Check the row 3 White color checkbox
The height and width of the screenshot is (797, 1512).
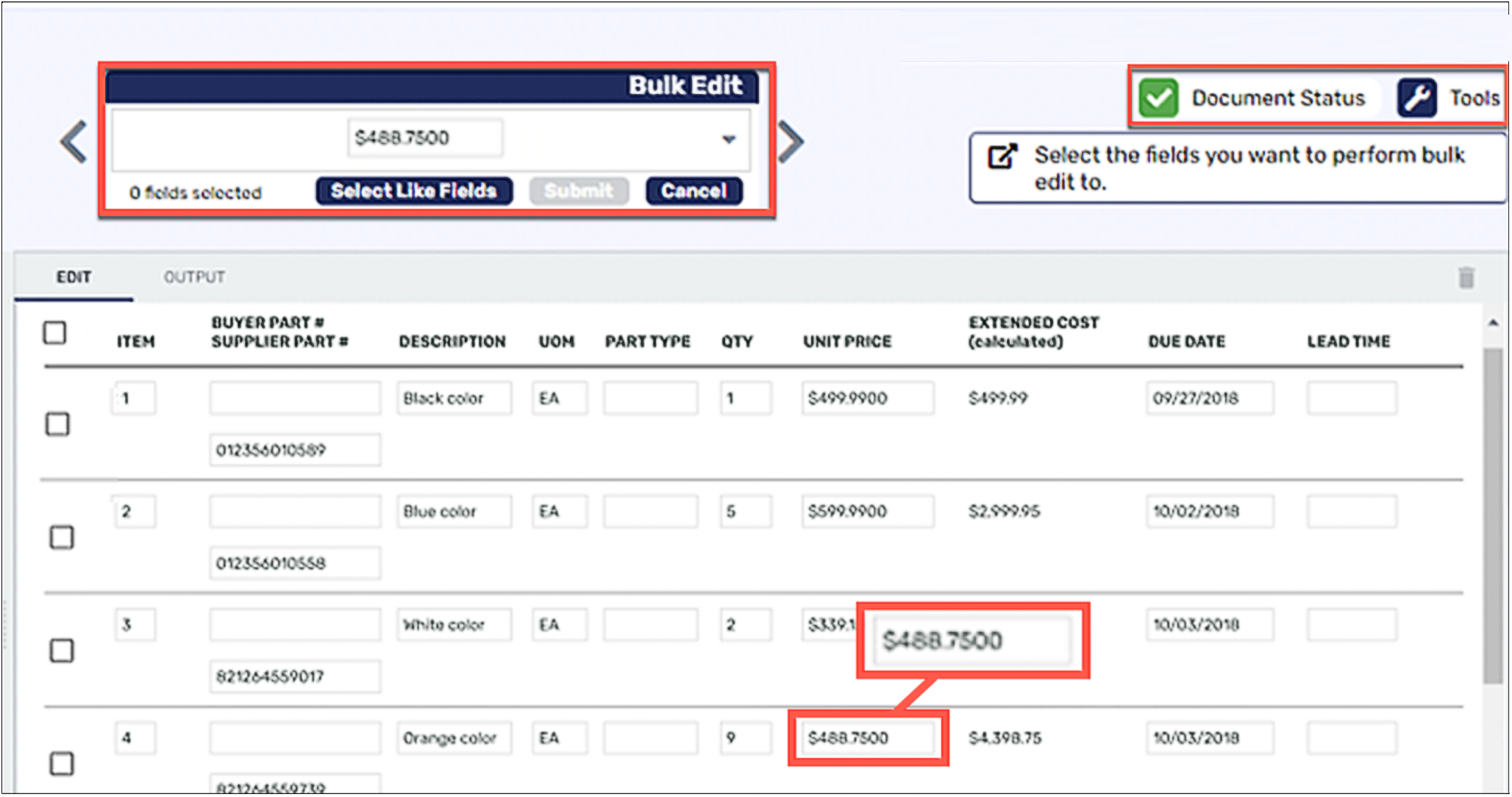(x=62, y=651)
